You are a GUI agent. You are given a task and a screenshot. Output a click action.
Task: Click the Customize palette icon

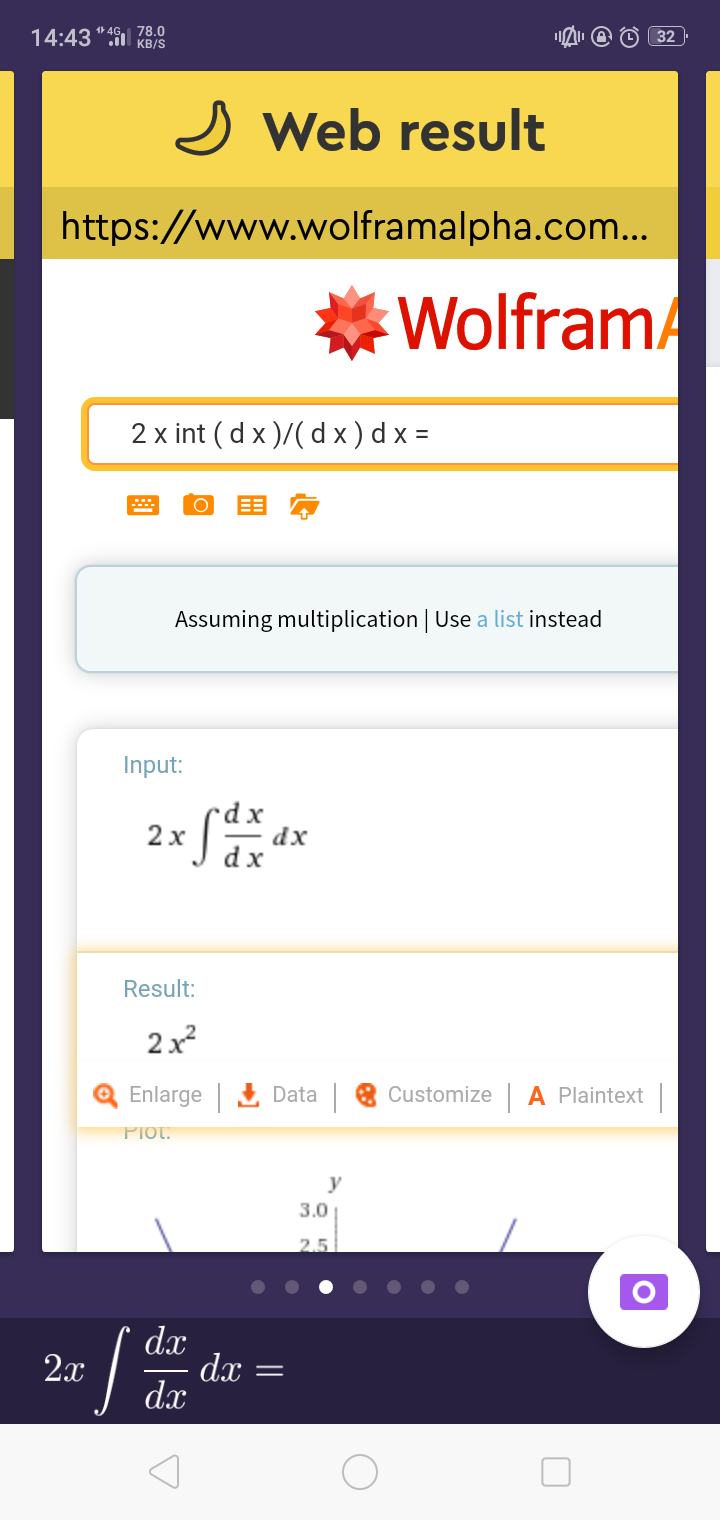coord(367,1095)
